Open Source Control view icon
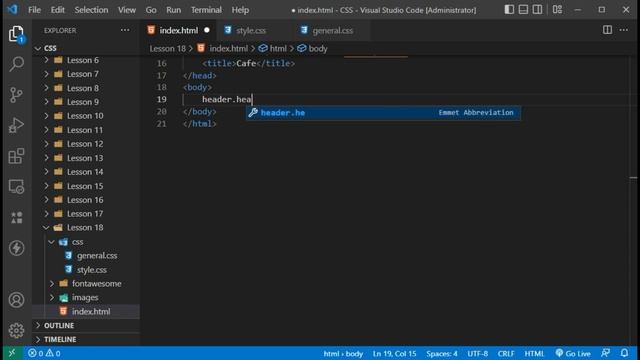The width and height of the screenshot is (640, 360). pyautogui.click(x=16, y=95)
